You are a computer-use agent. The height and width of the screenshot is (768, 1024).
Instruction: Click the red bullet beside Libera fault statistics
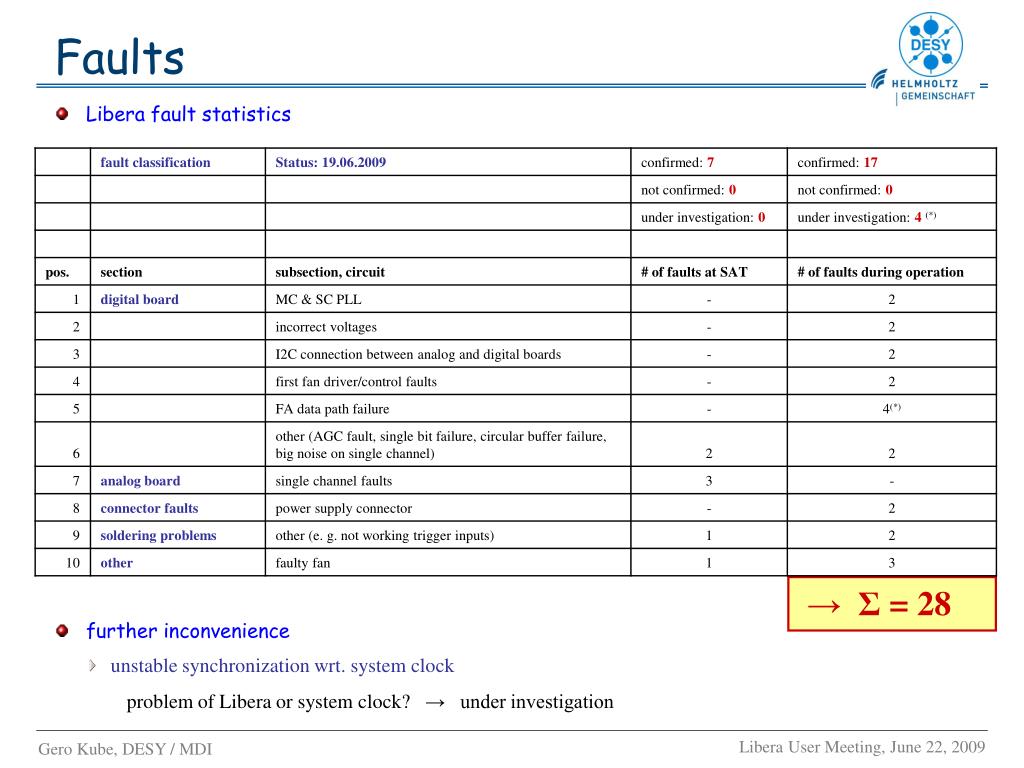[x=62, y=114]
